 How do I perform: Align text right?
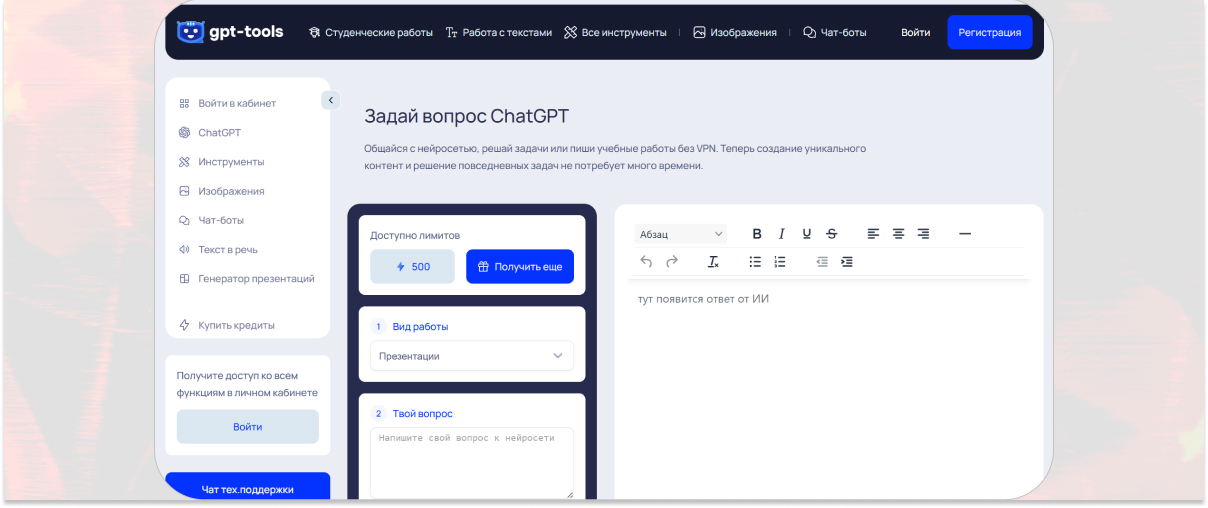(923, 234)
